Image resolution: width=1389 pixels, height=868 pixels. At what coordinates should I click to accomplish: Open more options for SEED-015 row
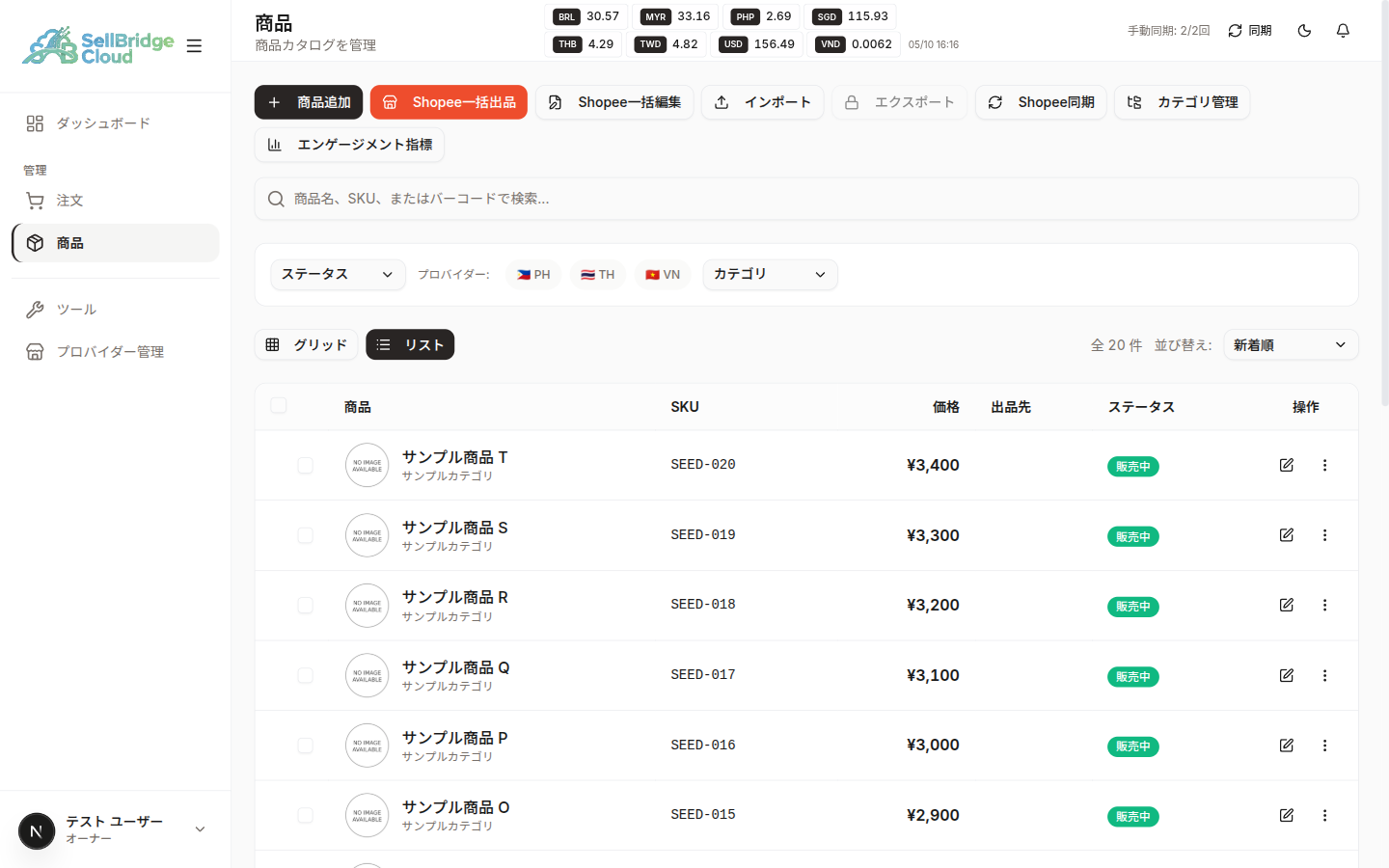(x=1324, y=816)
